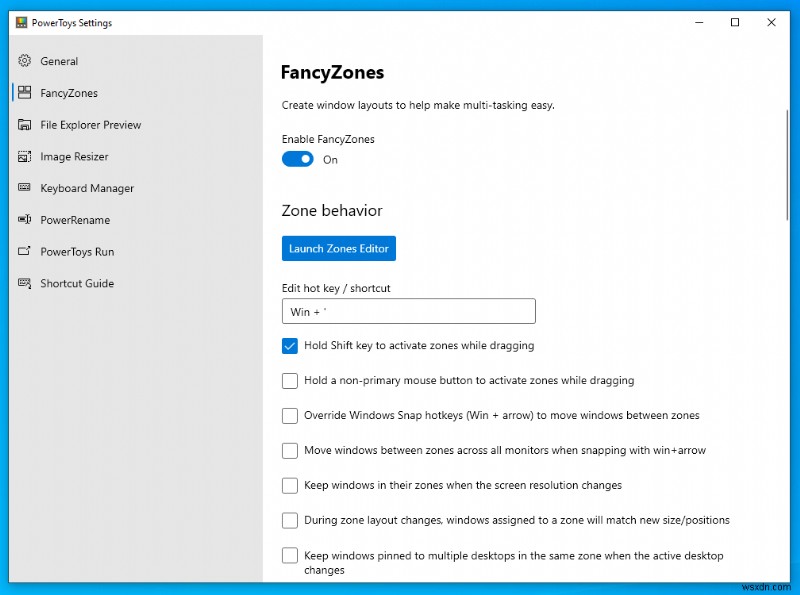Launch the Zones Editor
The image size is (800, 595).
click(x=339, y=249)
